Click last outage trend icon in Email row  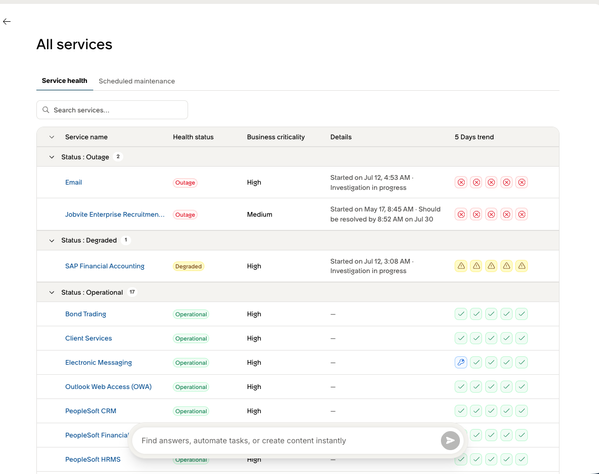point(521,183)
